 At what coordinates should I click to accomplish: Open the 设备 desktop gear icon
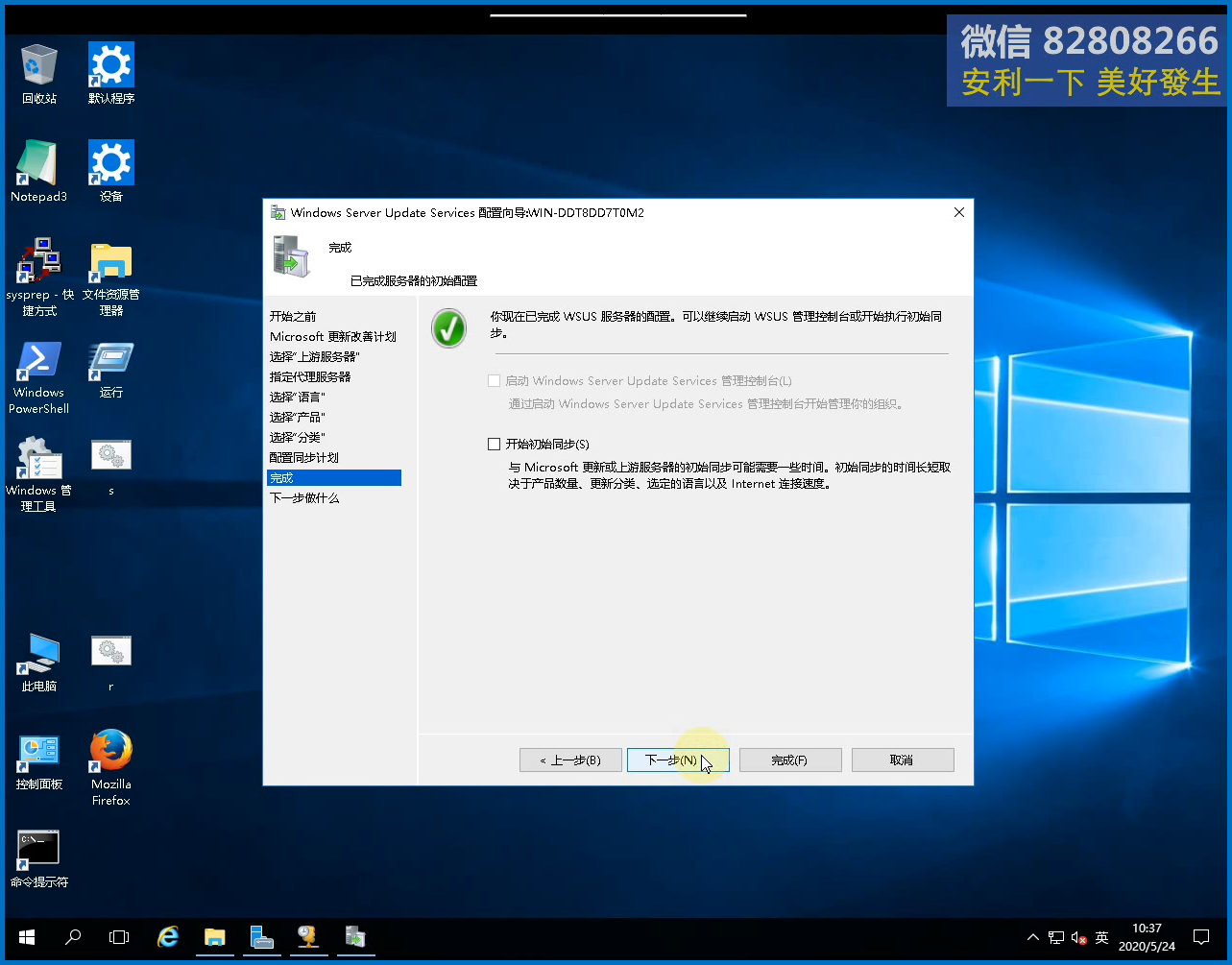pos(111,172)
